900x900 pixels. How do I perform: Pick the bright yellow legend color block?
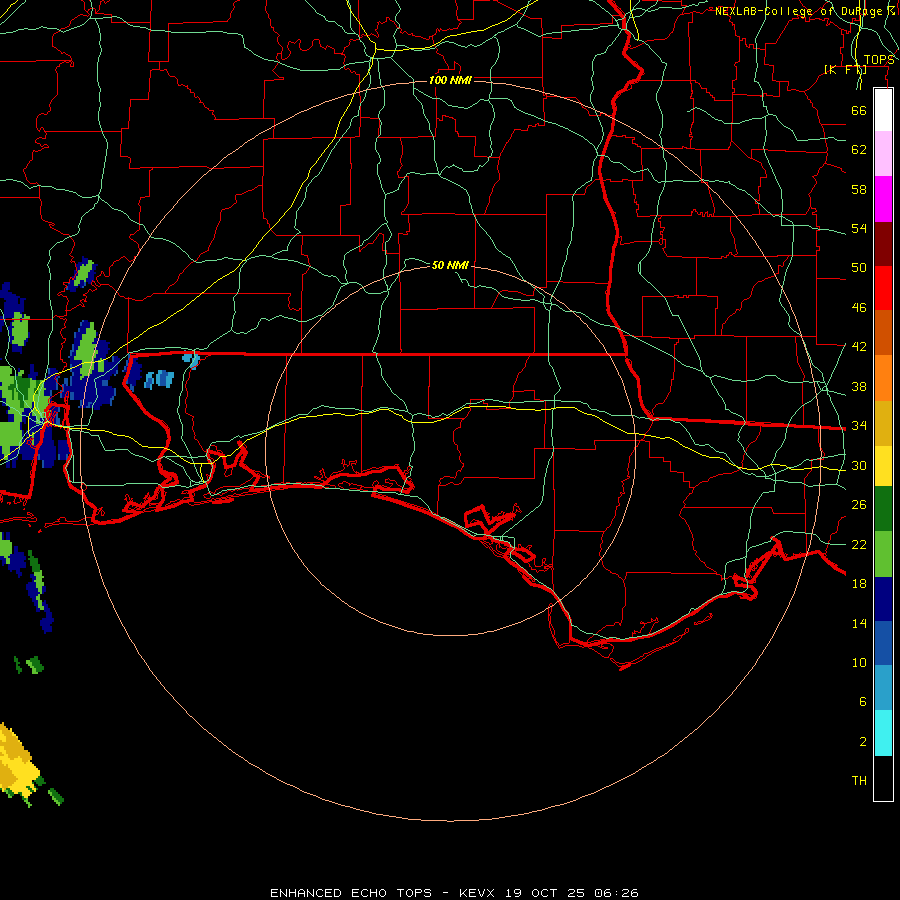[883, 466]
